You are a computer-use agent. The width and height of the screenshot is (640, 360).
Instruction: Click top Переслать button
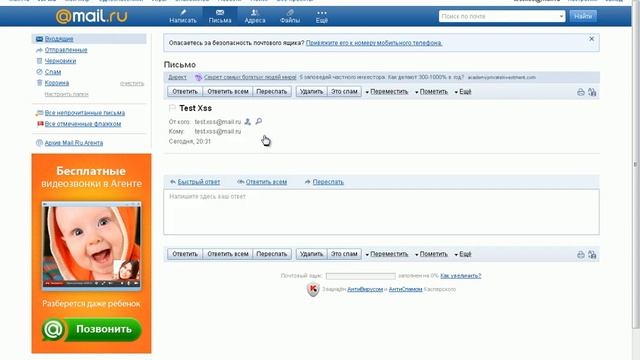pyautogui.click(x=272, y=91)
